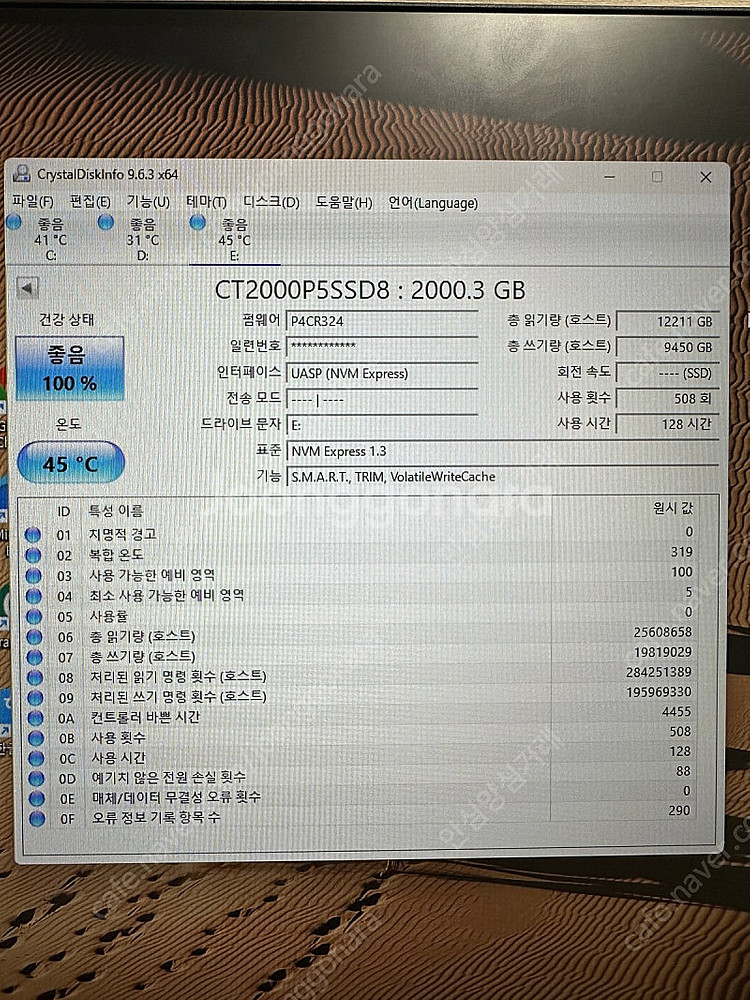Click the 45 °C temperature button
Viewport: 750px width, 1000px height.
pos(70,463)
